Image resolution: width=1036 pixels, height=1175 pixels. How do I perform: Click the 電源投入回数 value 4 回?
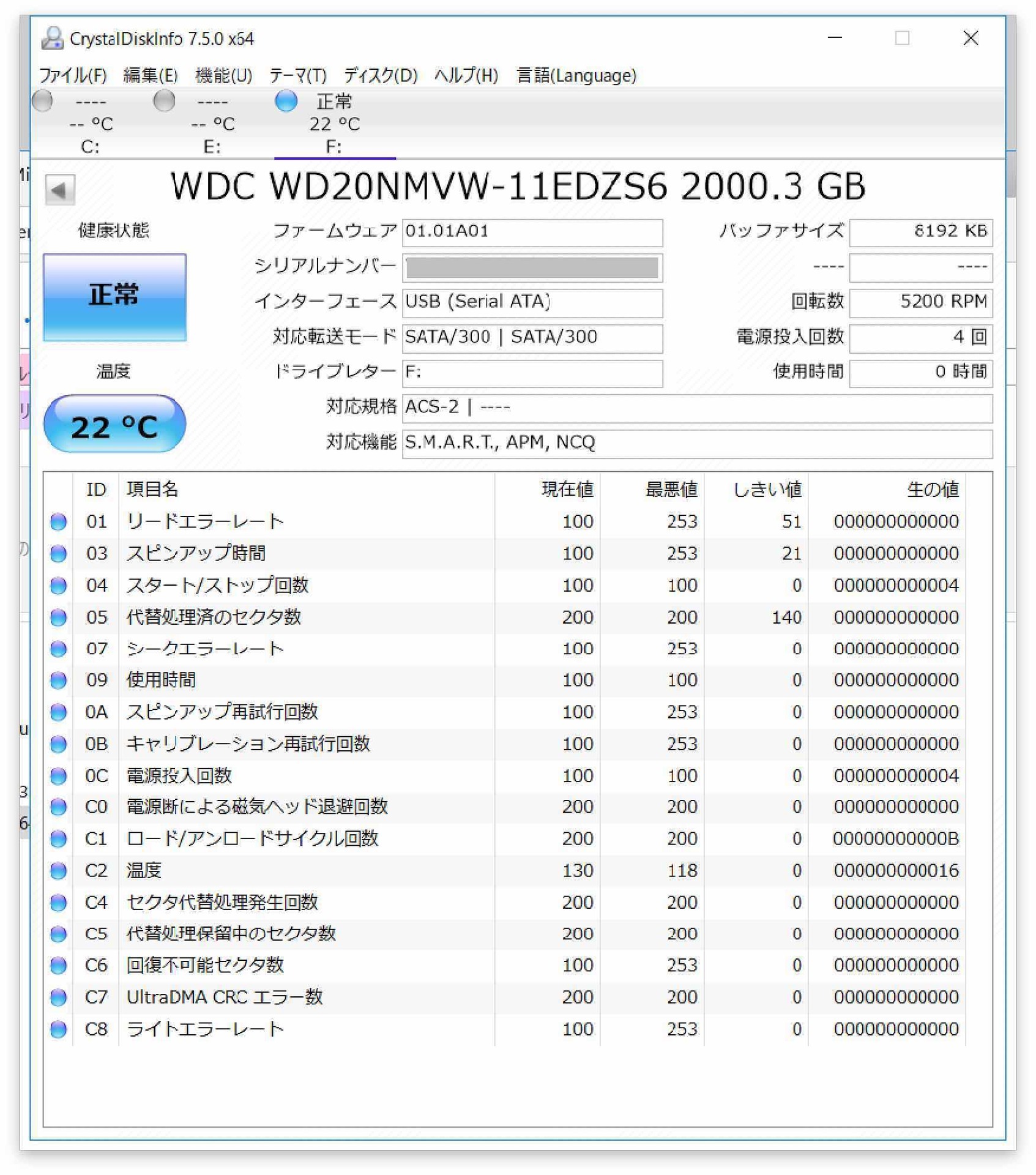[x=922, y=338]
